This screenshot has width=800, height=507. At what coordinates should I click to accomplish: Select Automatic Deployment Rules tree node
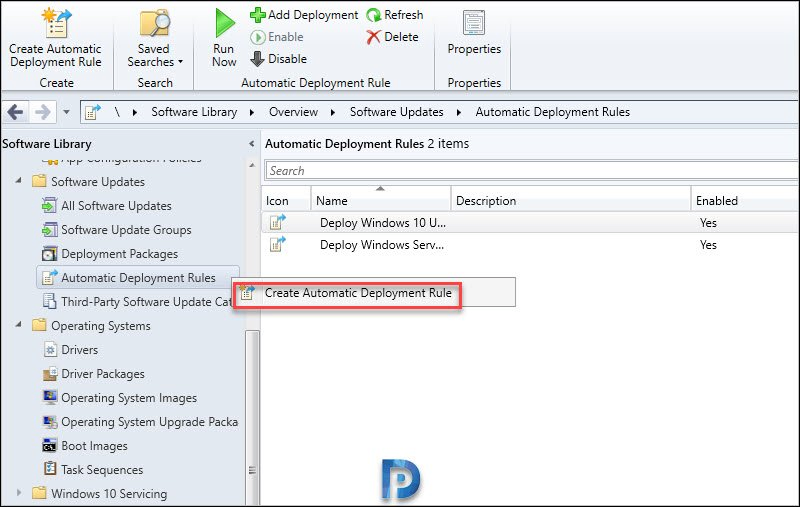click(138, 277)
